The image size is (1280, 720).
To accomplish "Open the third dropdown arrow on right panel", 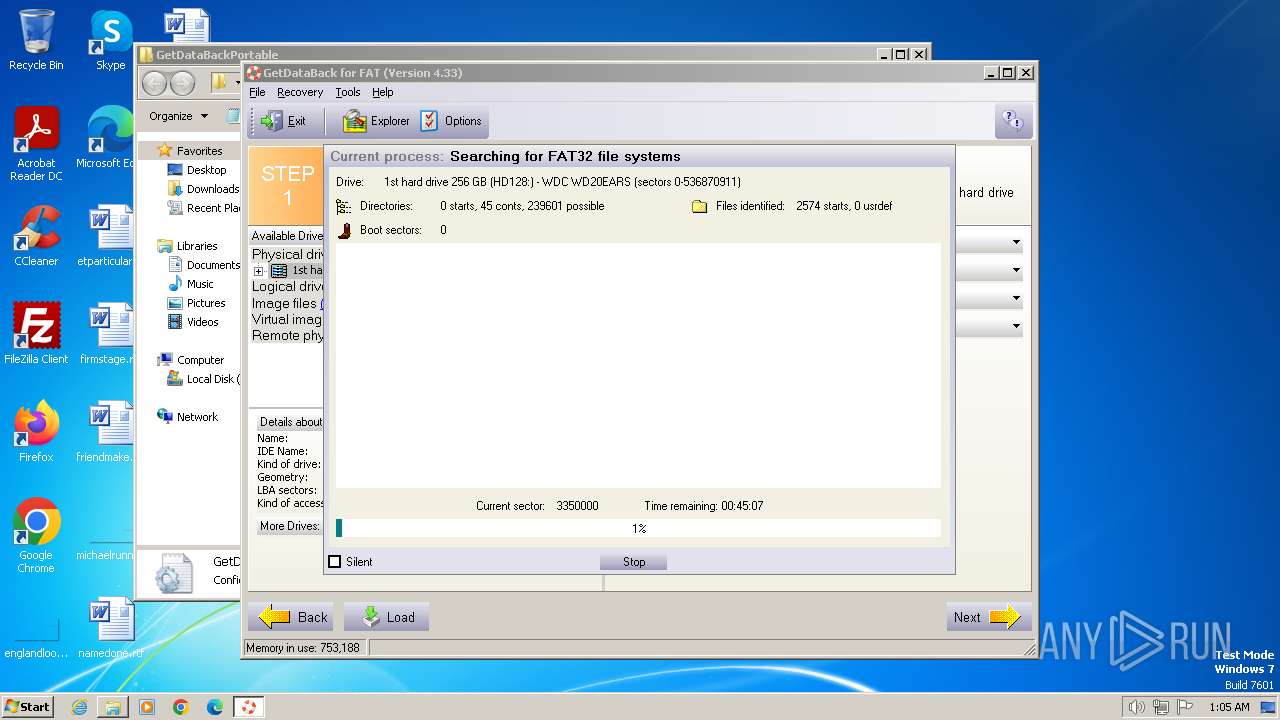I will click(x=1016, y=299).
